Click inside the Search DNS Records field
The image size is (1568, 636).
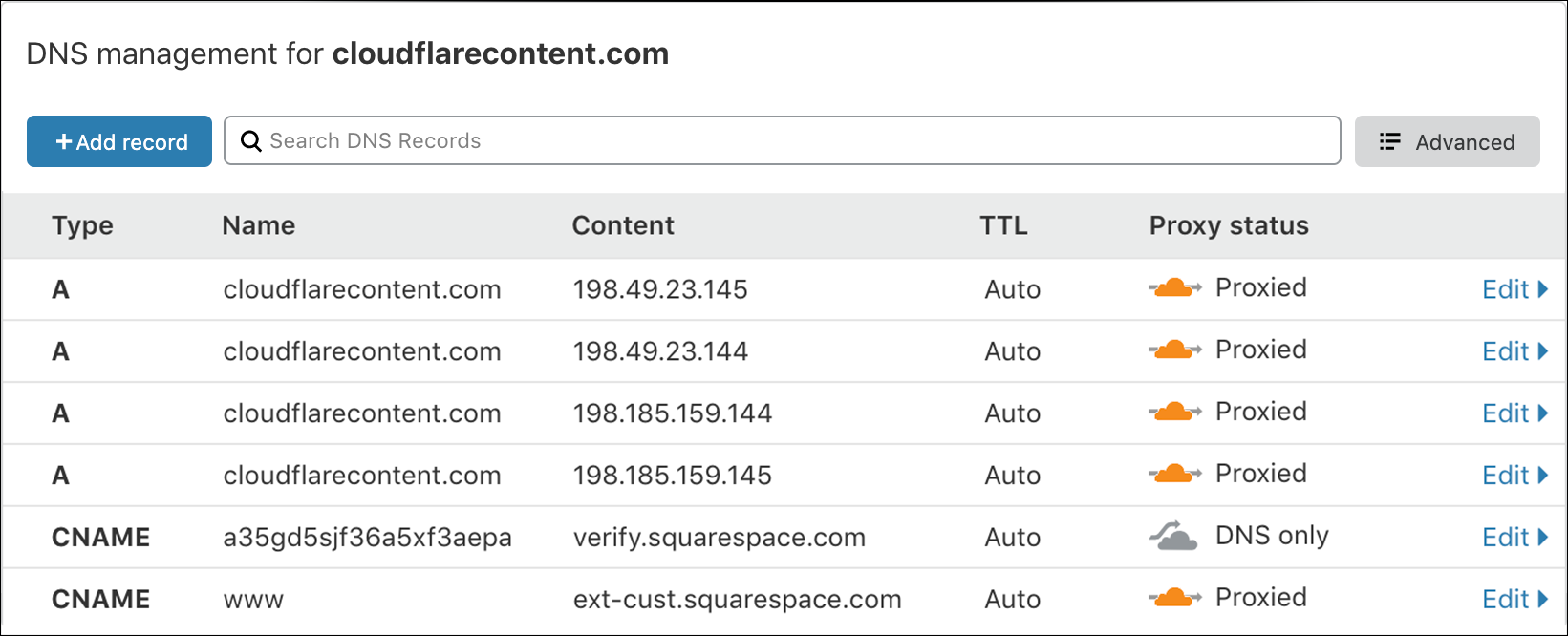669,140
